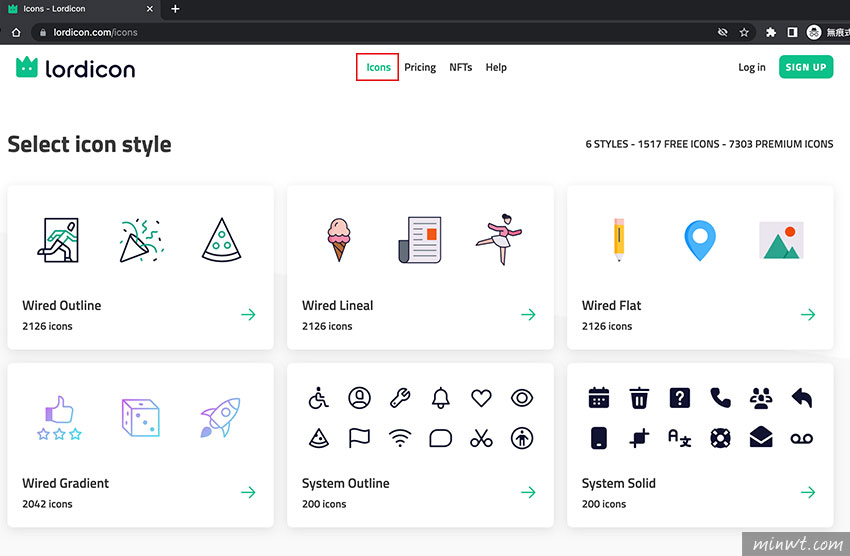
Task: Click the lordicon crown logo
Action: (27, 67)
